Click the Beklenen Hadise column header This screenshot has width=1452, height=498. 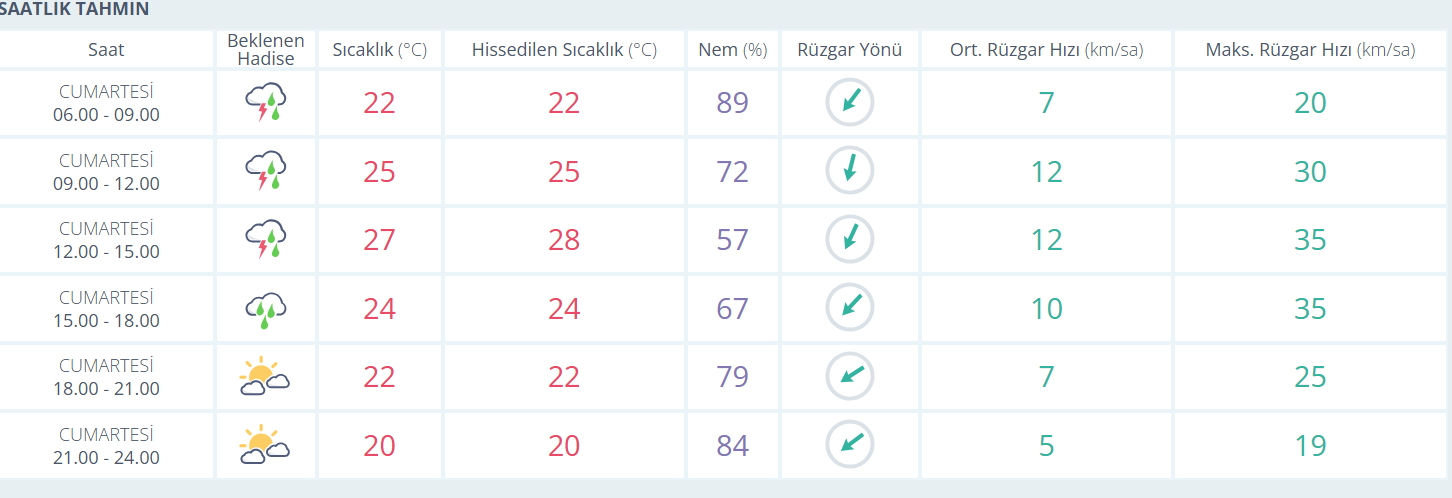click(266, 50)
